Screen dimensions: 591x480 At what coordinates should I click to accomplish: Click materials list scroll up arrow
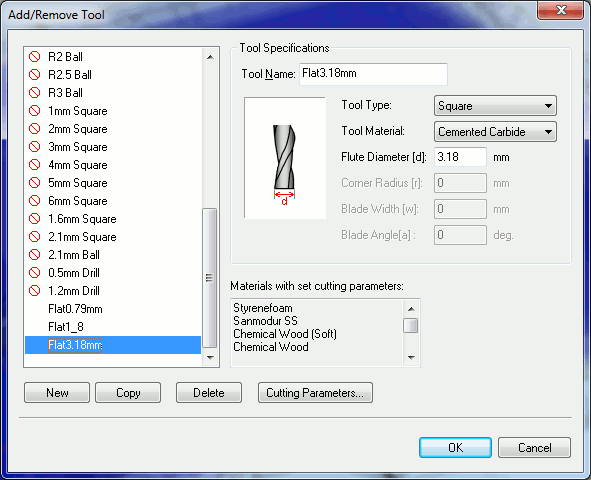point(411,309)
